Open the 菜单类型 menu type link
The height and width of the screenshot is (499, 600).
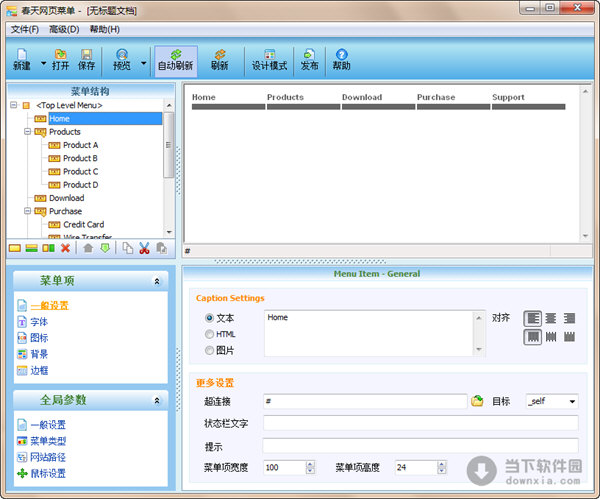pyautogui.click(x=46, y=441)
